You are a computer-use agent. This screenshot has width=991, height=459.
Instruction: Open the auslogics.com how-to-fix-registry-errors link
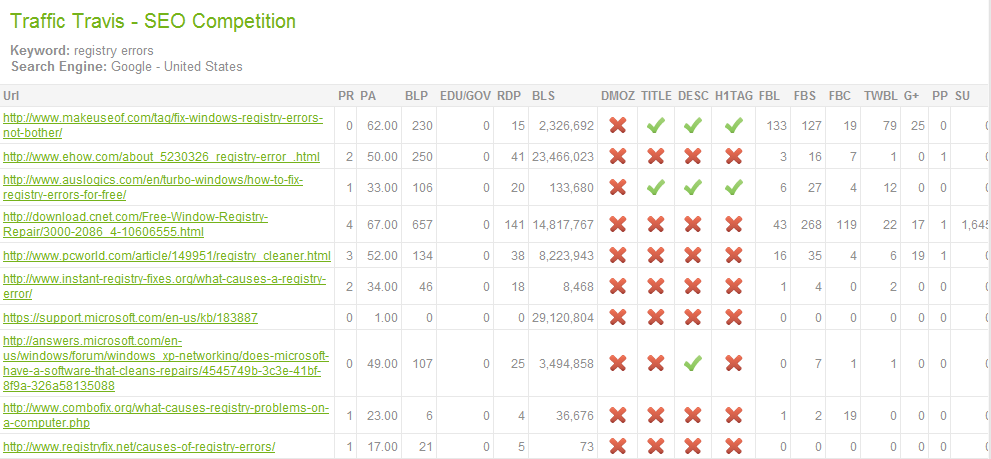tap(153, 187)
